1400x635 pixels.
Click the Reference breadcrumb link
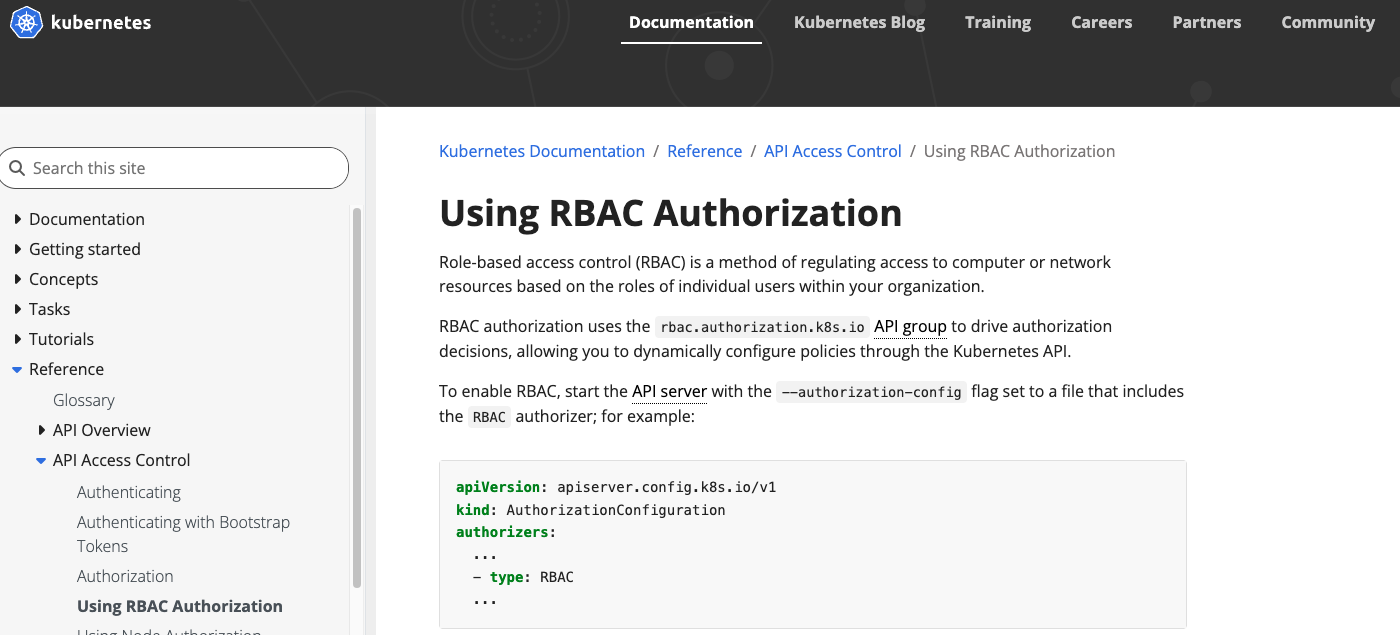point(705,151)
